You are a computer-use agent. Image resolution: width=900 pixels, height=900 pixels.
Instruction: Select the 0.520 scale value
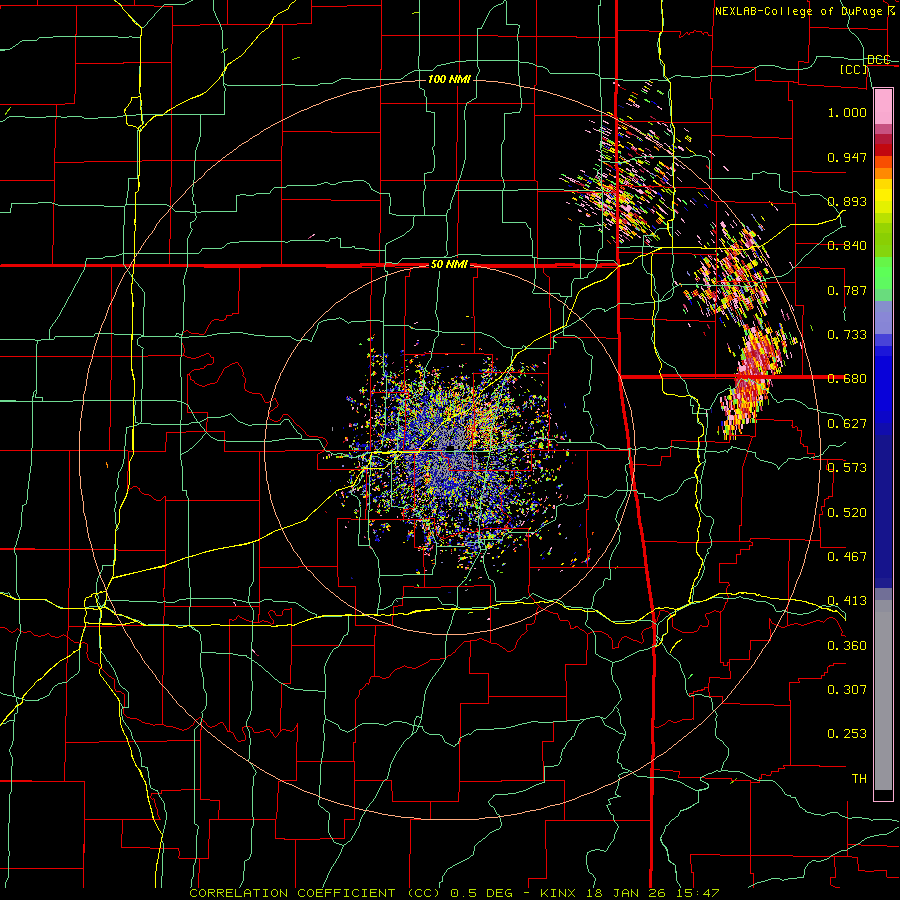[x=847, y=512]
